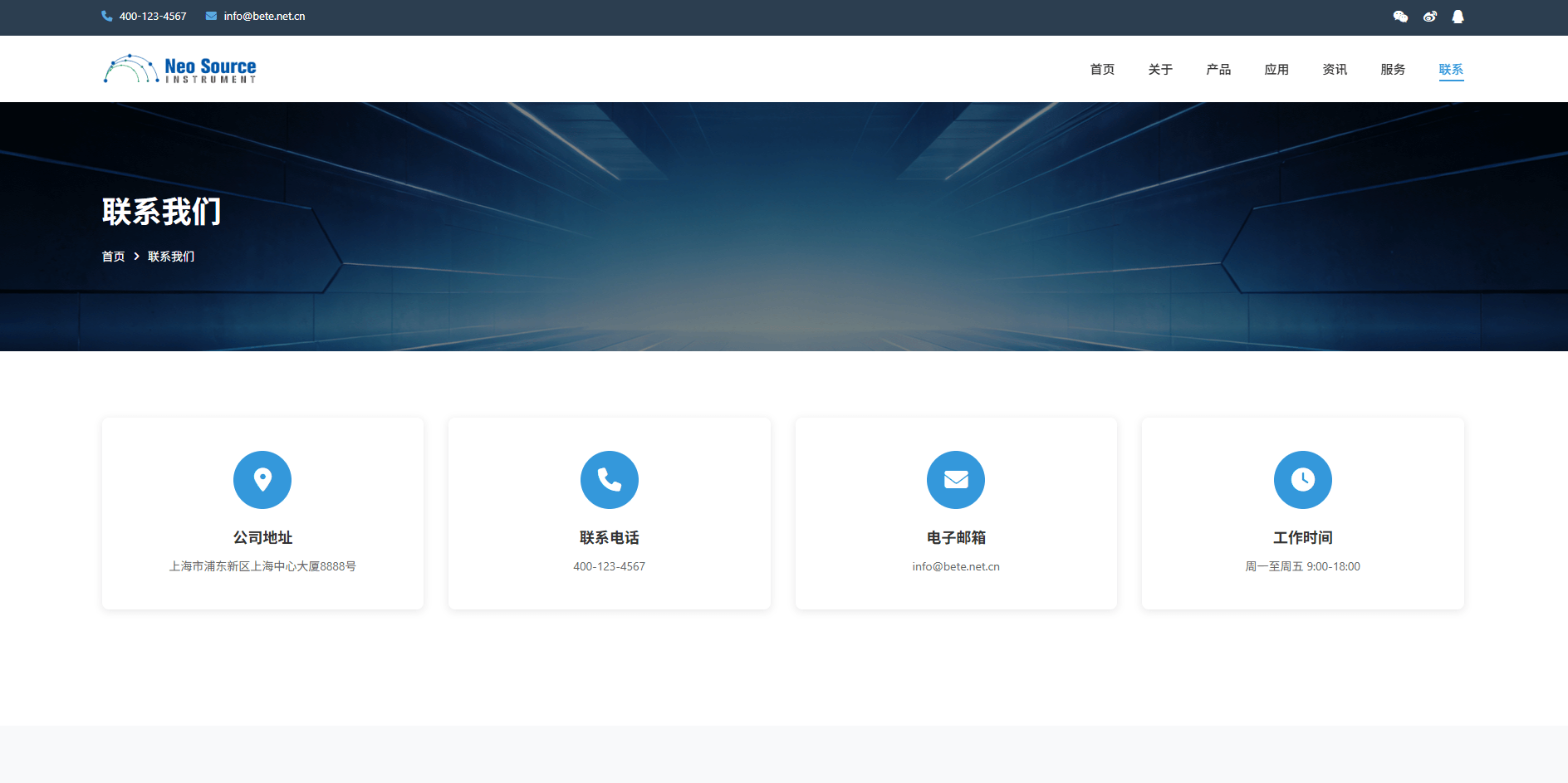Click the 首页 breadcrumb link
Image resolution: width=1568 pixels, height=783 pixels.
[x=113, y=257]
